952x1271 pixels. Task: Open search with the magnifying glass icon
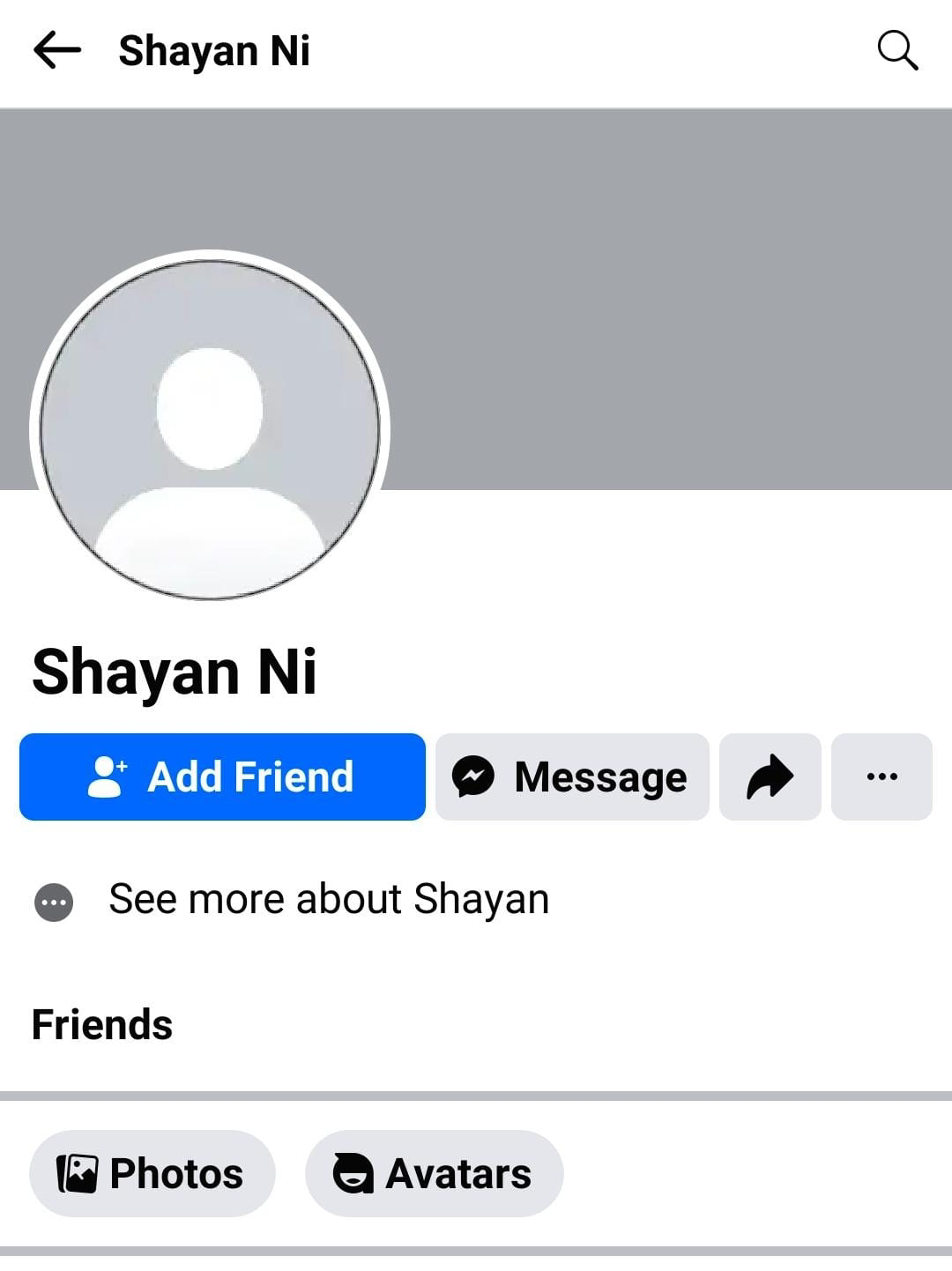point(897,50)
